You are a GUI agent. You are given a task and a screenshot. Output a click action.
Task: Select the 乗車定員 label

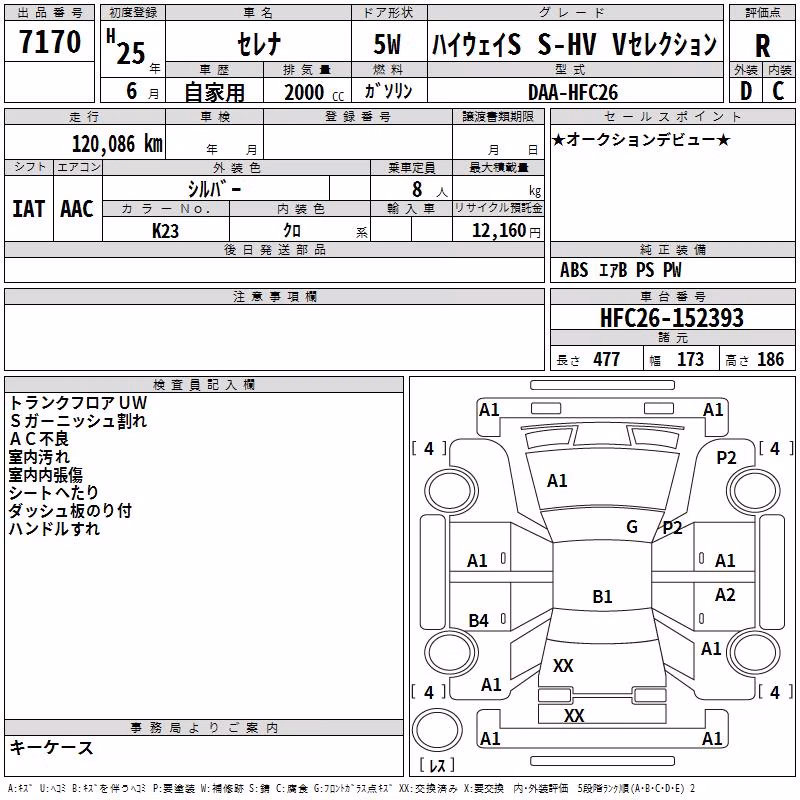411,168
